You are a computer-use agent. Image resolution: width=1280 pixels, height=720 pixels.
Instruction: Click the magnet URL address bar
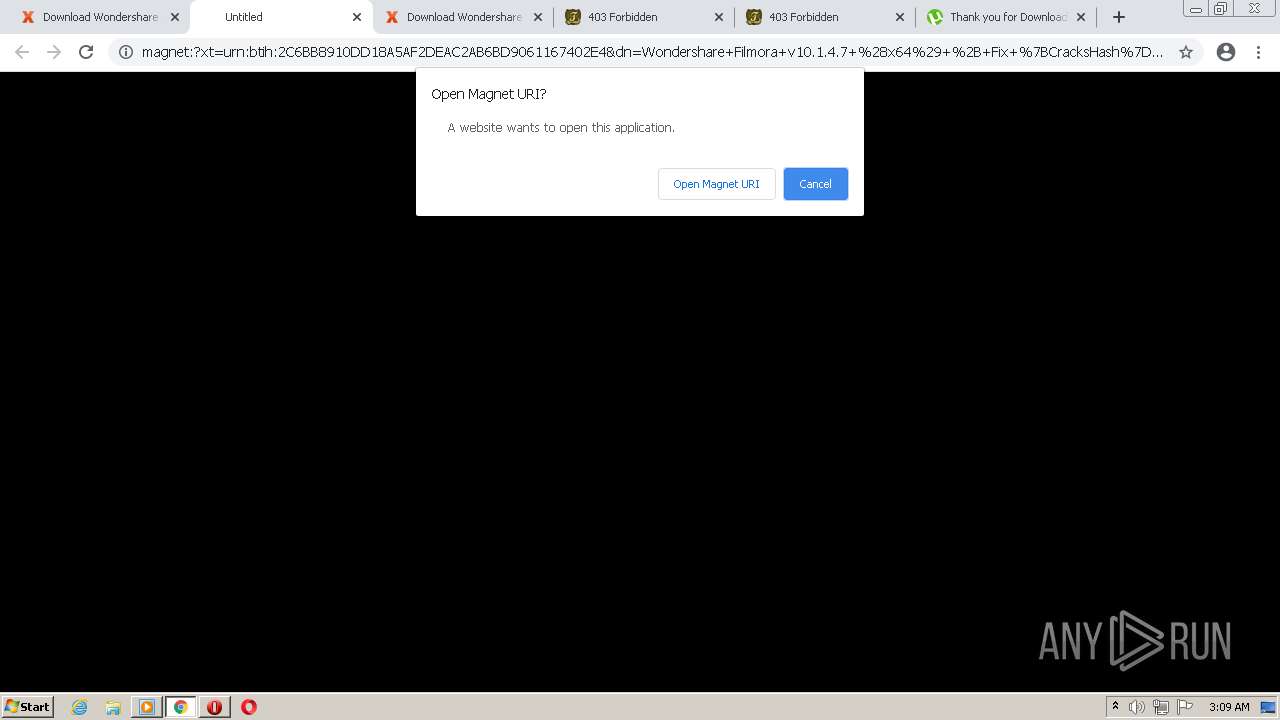(652, 52)
